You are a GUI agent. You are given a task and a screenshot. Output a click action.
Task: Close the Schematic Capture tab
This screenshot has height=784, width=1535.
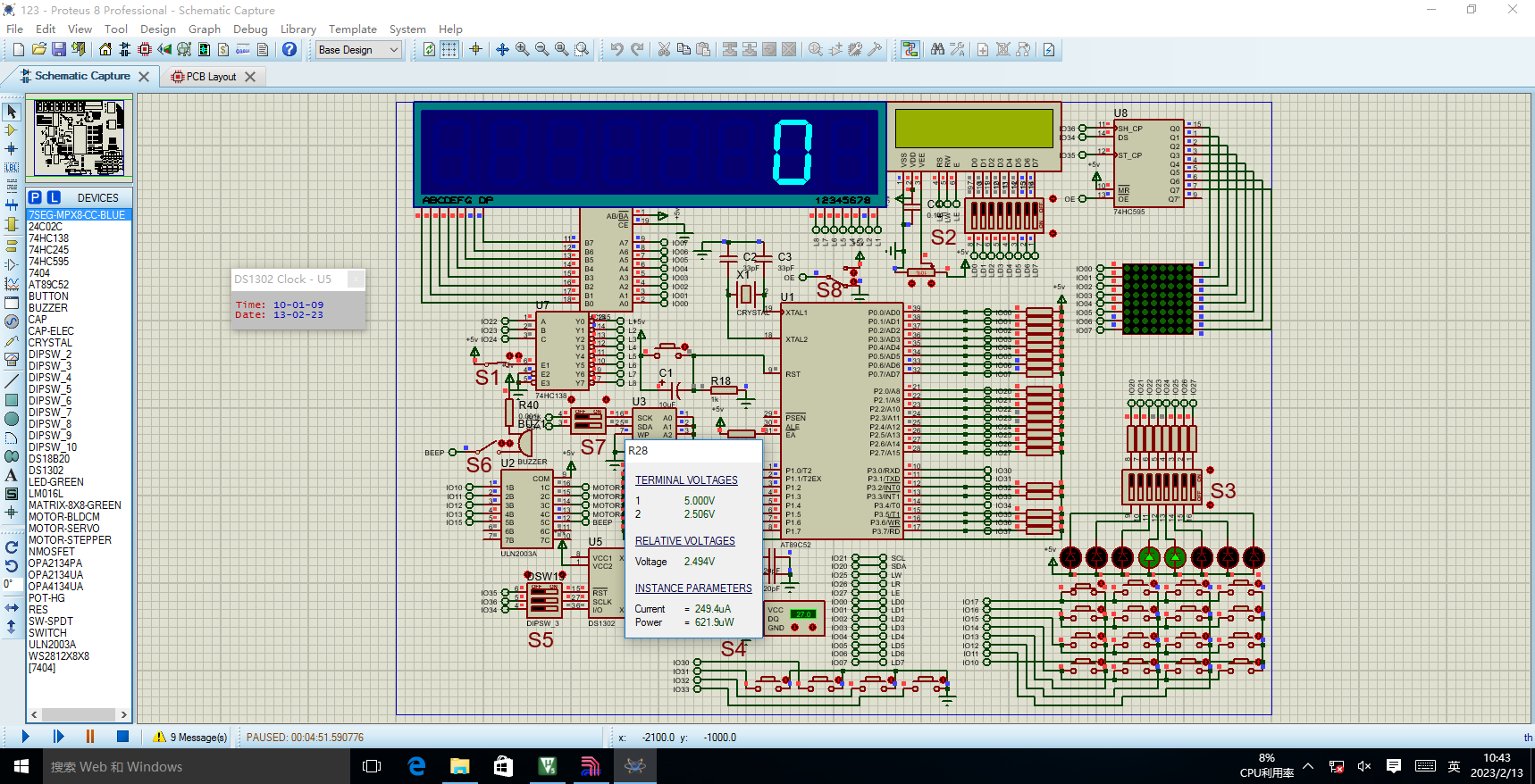click(x=144, y=77)
